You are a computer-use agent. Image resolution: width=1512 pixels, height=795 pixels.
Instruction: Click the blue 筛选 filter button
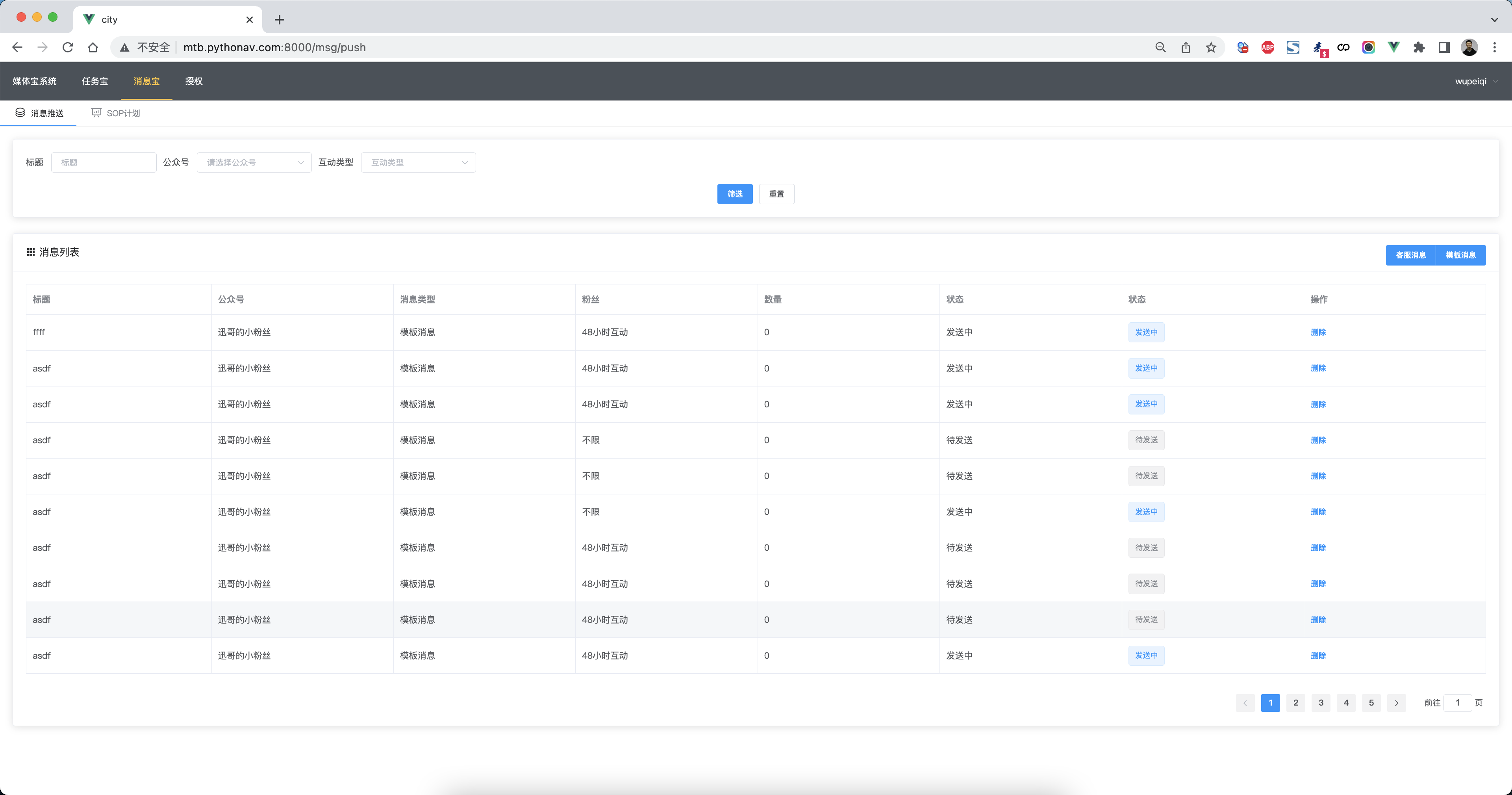(734, 194)
